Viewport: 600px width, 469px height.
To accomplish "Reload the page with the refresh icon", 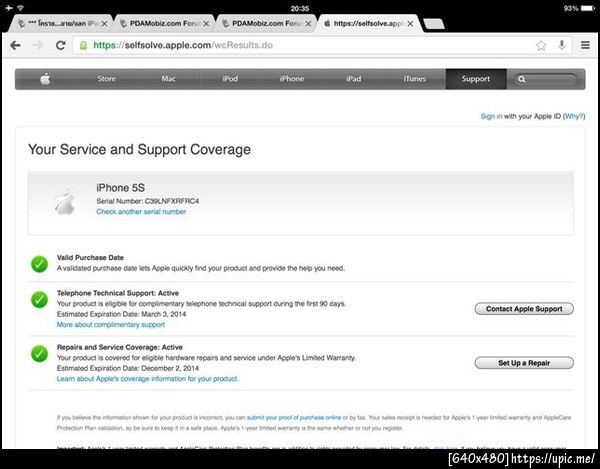I will 60,46.
